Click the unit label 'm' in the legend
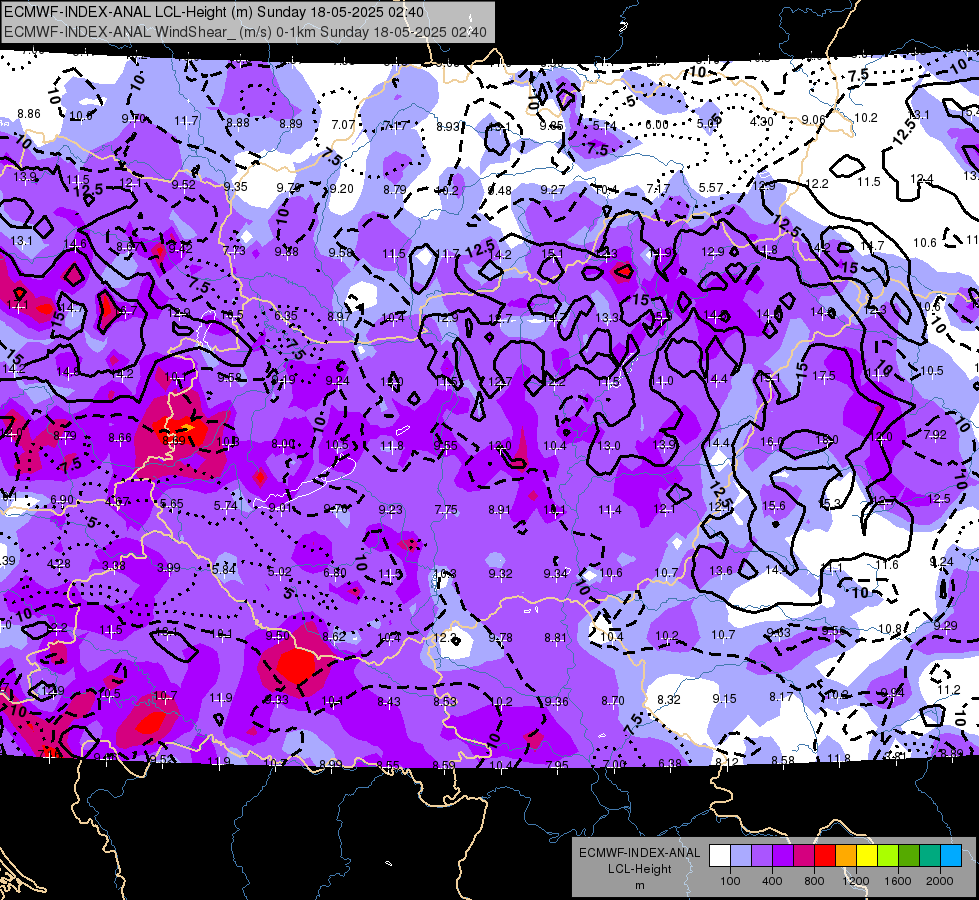The width and height of the screenshot is (979, 900). (640, 886)
